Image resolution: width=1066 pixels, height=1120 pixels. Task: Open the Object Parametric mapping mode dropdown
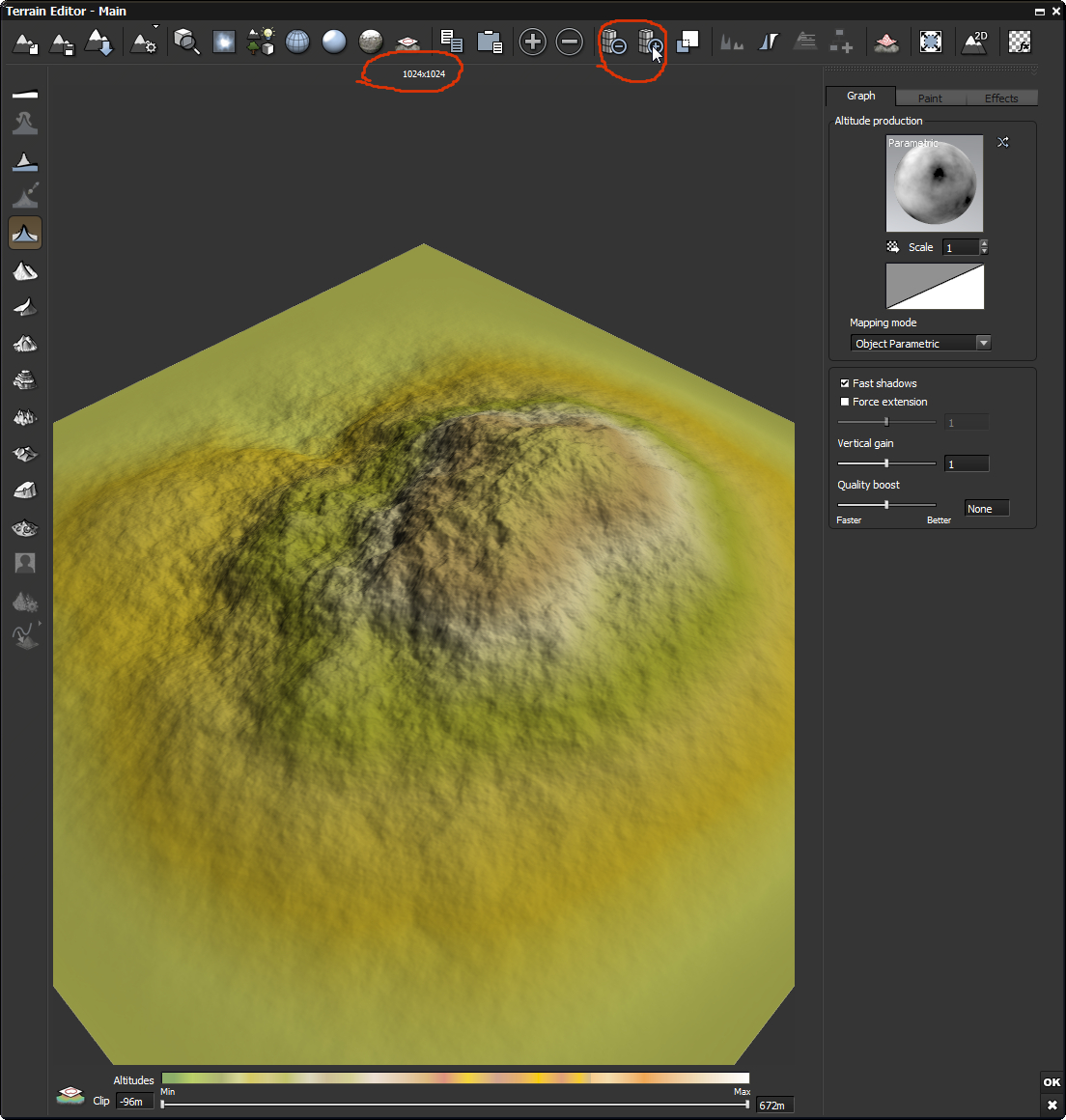coord(921,344)
